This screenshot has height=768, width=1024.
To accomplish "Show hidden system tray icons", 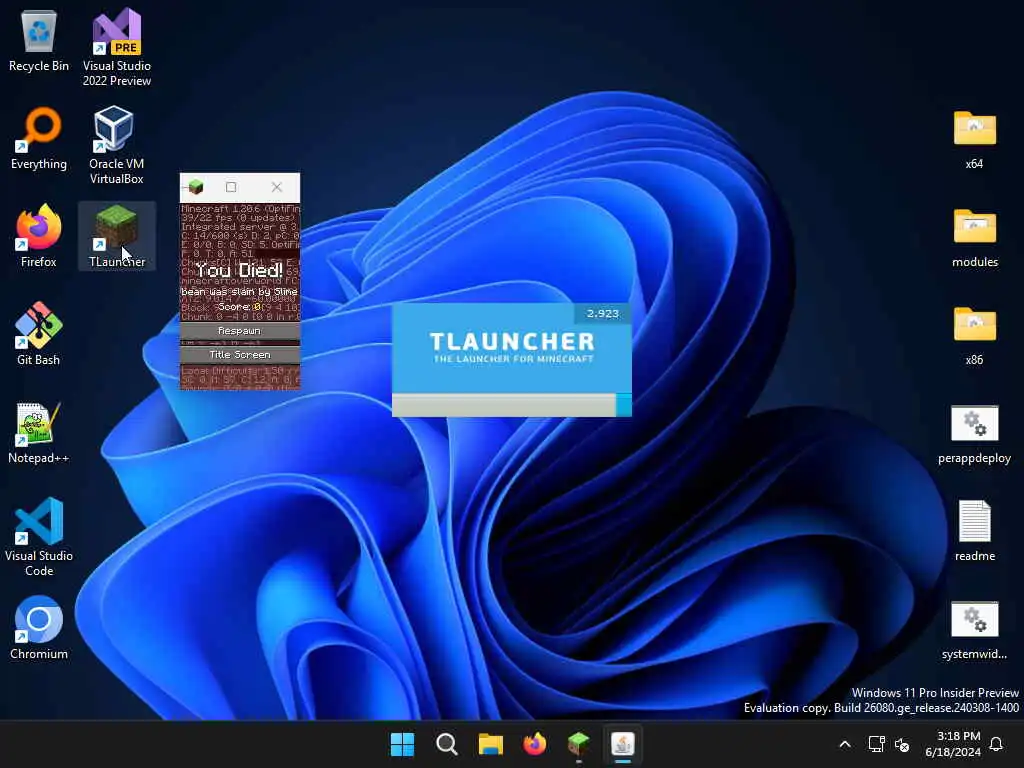I will click(844, 744).
